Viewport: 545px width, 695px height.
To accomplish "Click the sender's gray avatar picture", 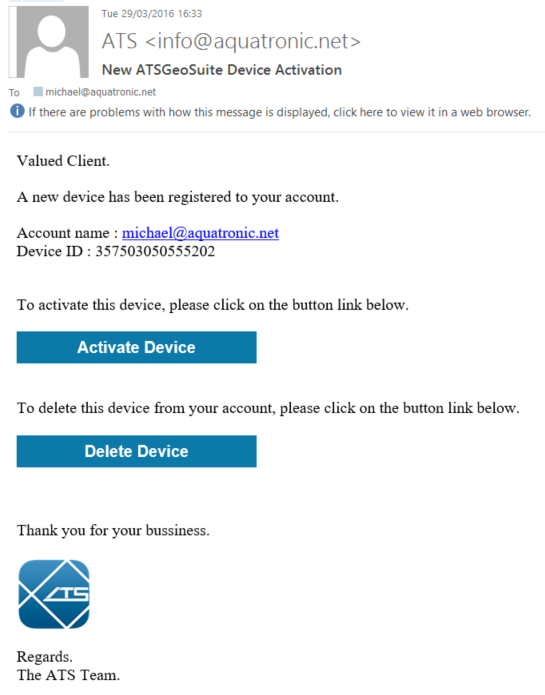I will pos(49,42).
